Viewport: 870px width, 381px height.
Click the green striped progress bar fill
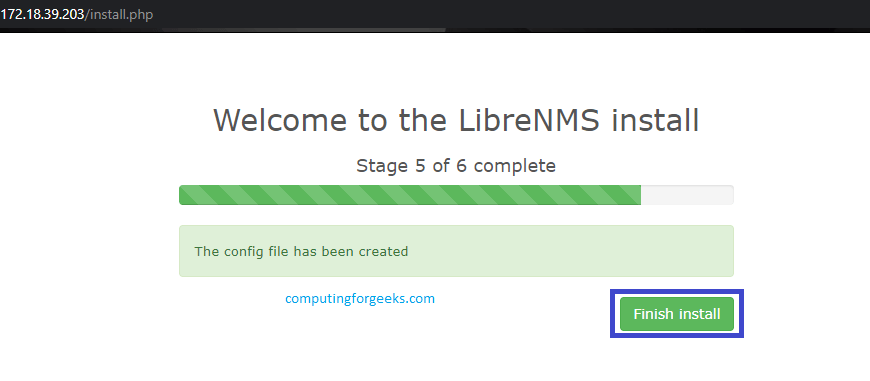[x=409, y=195]
